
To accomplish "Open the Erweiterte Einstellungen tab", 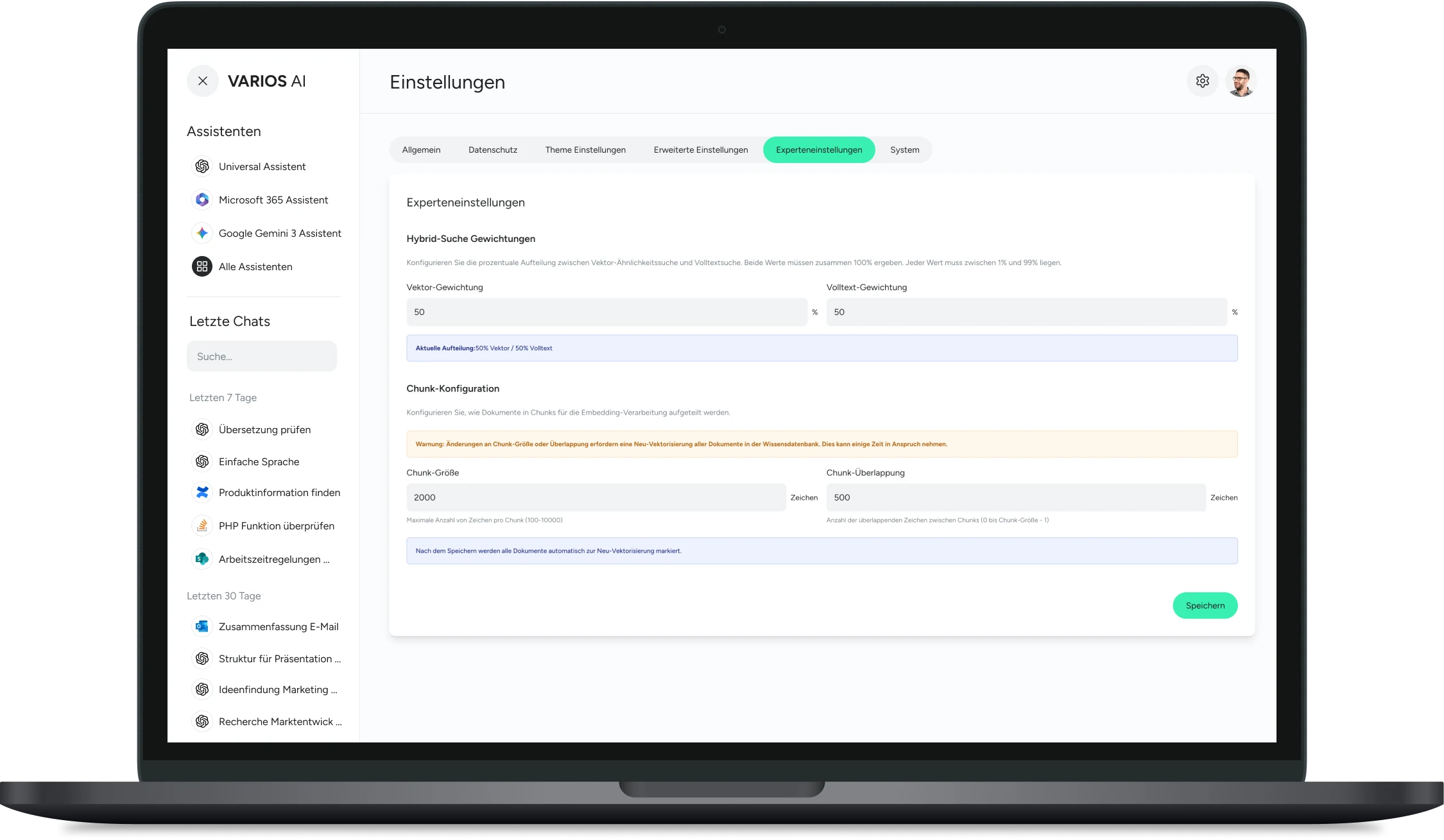I will point(701,150).
